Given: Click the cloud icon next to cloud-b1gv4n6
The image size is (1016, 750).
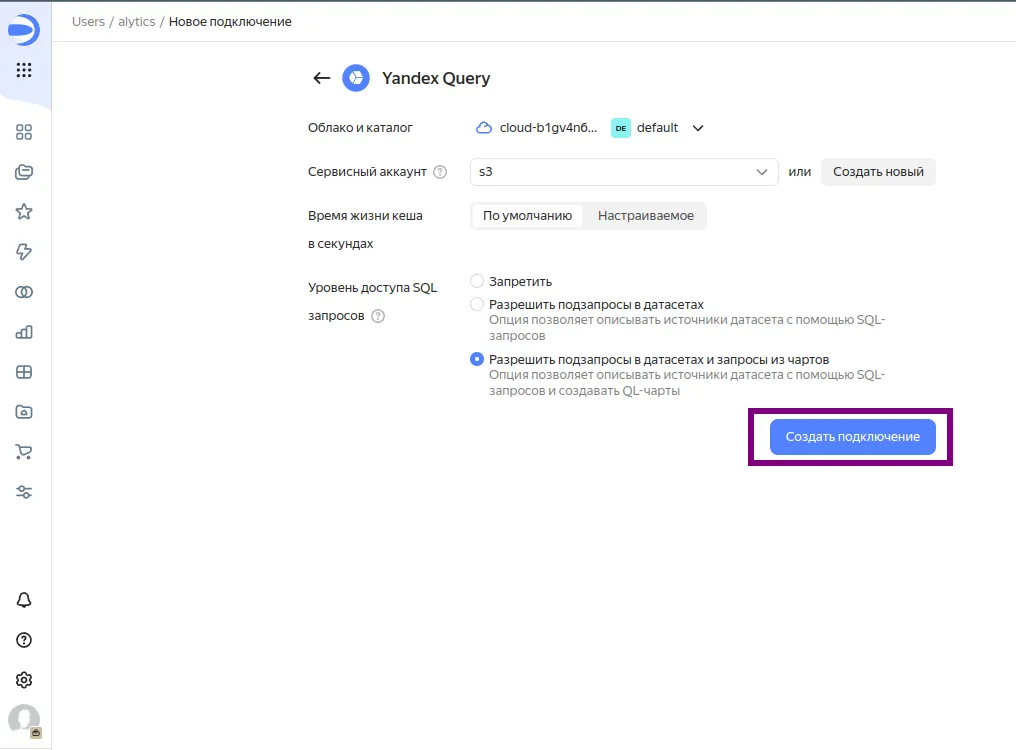Looking at the screenshot, I should coord(484,128).
